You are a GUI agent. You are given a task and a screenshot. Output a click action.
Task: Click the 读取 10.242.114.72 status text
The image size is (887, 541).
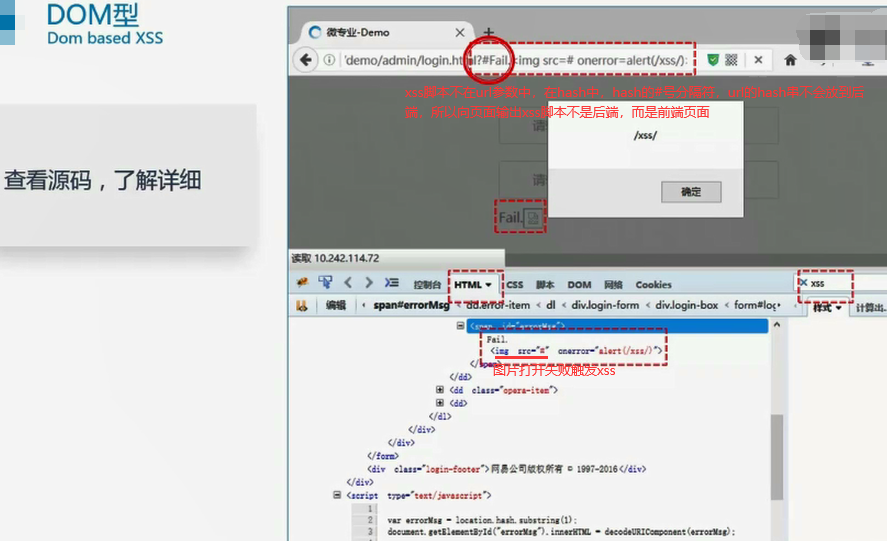tap(335, 258)
